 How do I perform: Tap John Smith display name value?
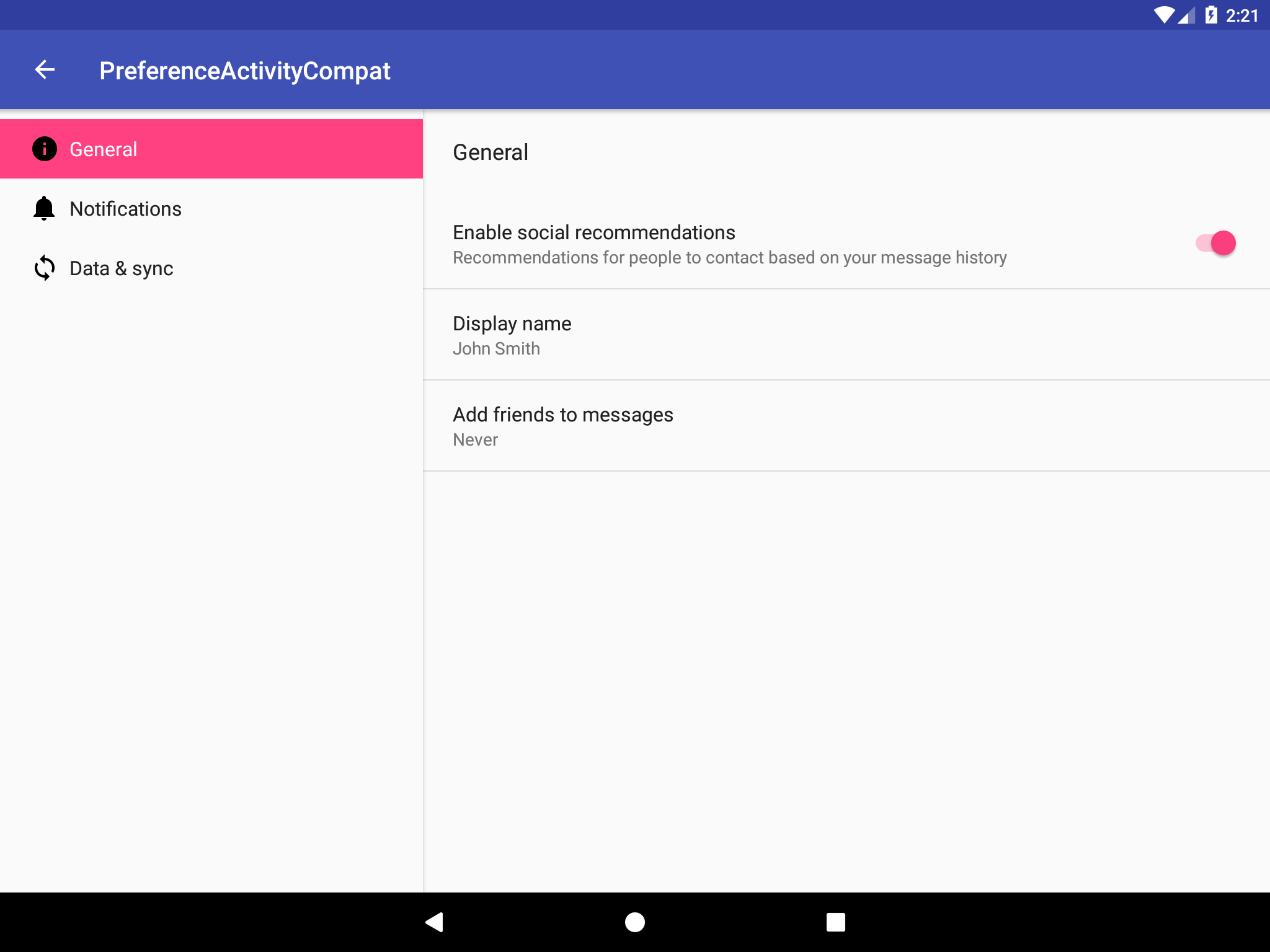click(496, 348)
